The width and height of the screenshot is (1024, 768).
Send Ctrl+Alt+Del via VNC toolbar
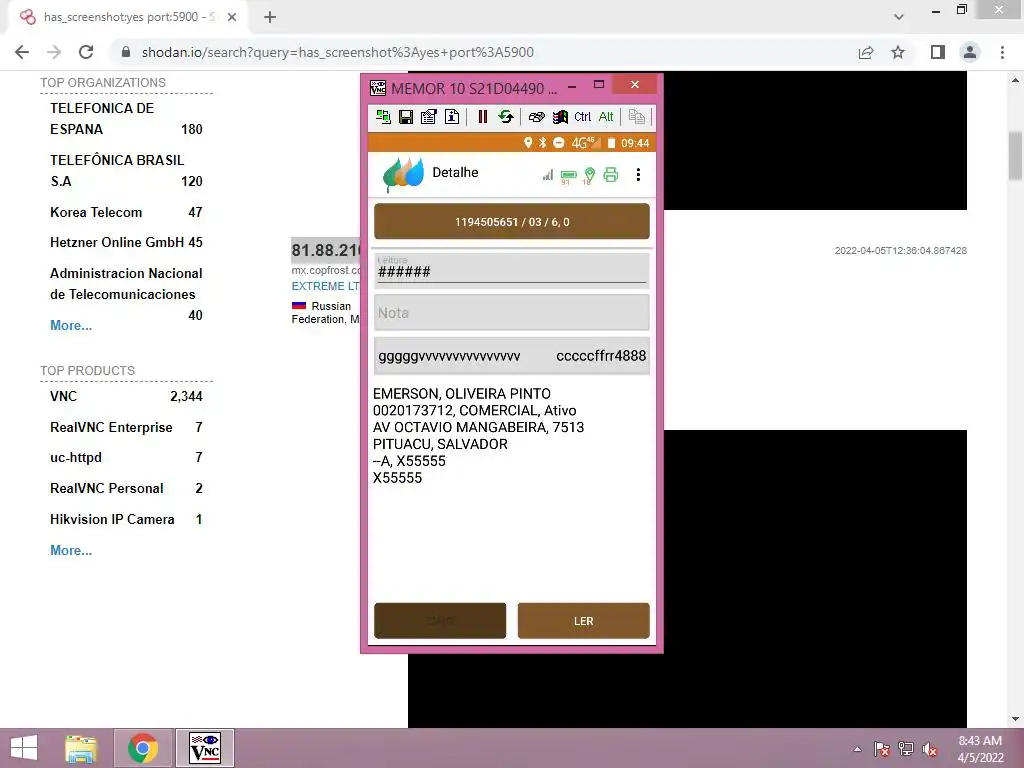[536, 117]
